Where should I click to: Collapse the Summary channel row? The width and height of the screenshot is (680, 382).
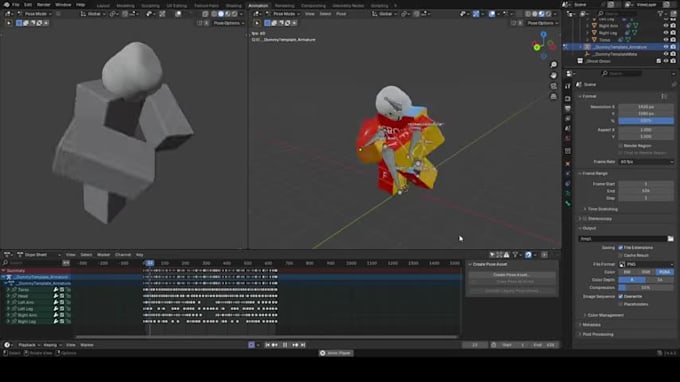tap(3, 271)
